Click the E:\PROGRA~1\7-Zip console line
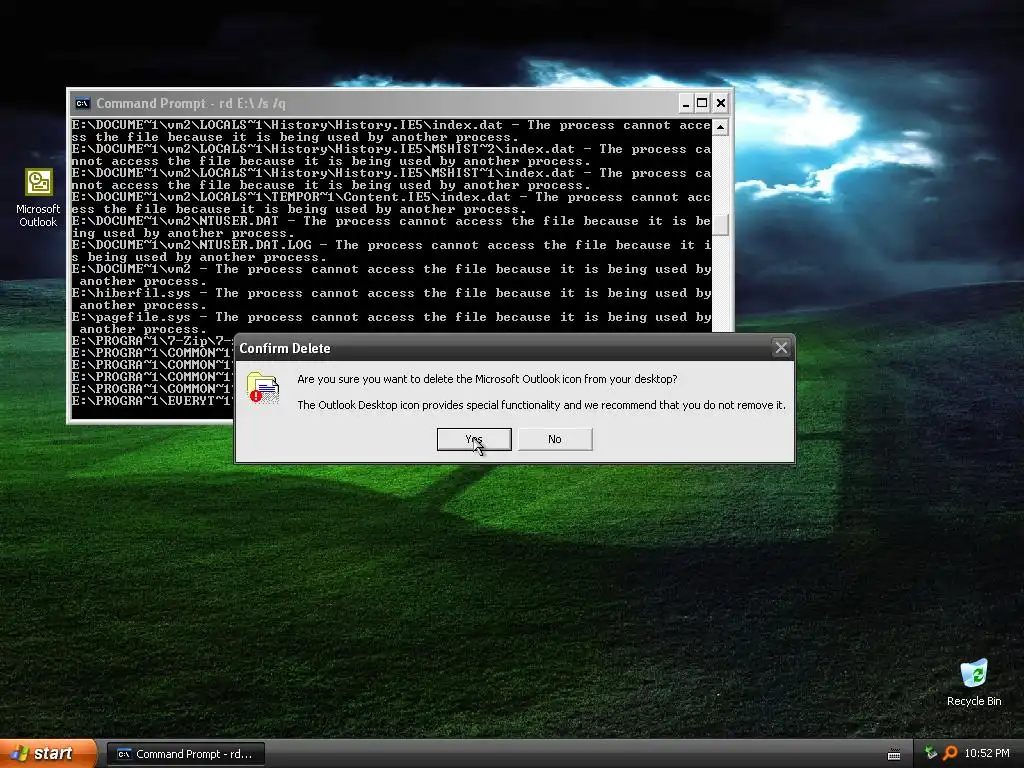This screenshot has height=768, width=1024. [152, 341]
